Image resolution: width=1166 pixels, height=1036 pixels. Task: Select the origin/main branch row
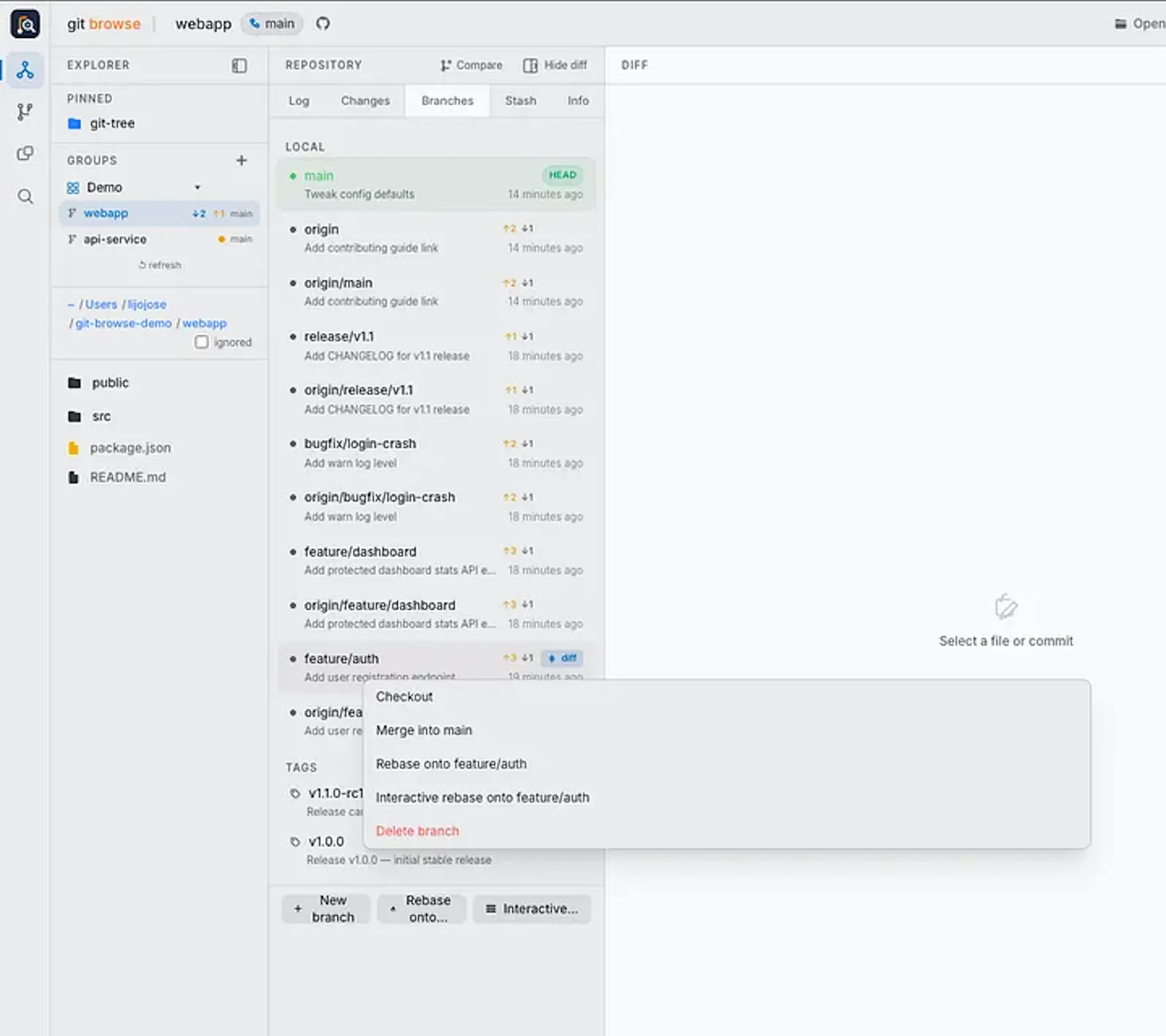point(436,292)
